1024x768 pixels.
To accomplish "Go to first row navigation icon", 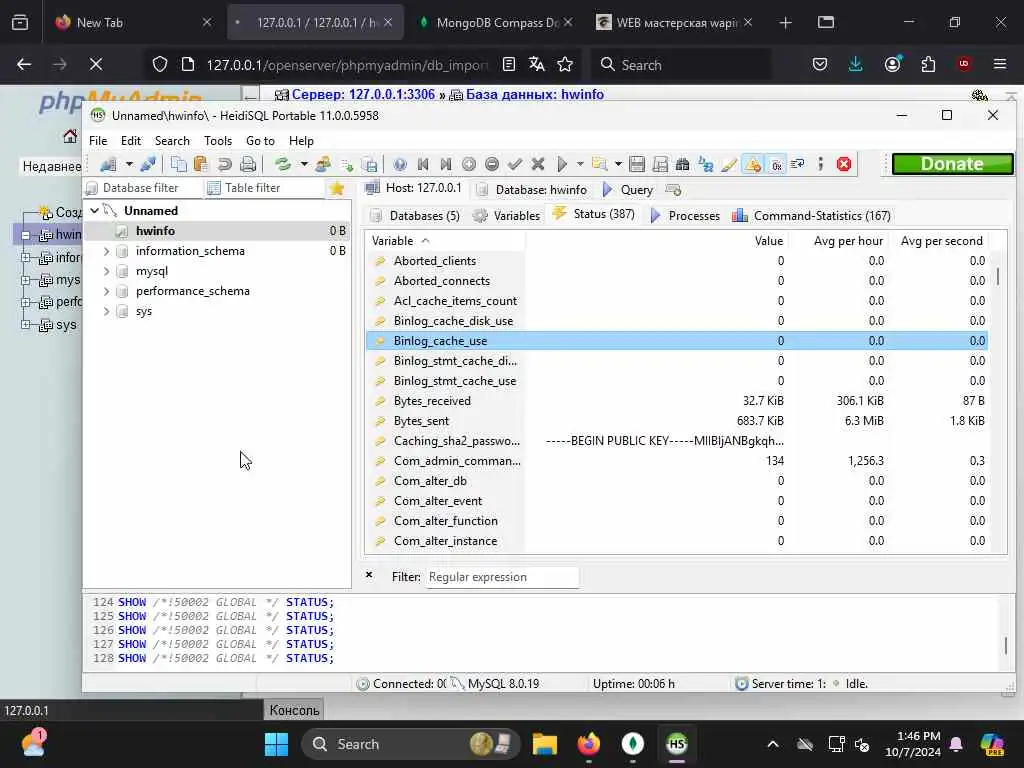I will click(x=423, y=164).
